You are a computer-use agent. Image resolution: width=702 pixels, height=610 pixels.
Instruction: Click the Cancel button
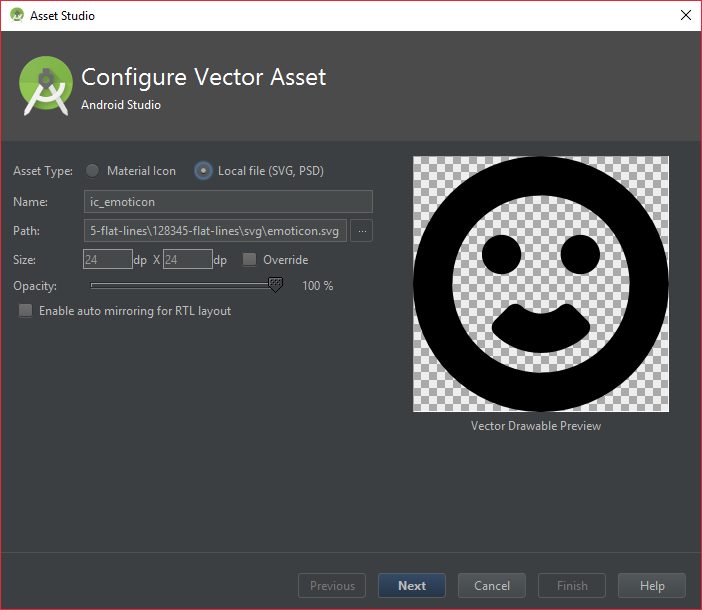click(x=492, y=585)
